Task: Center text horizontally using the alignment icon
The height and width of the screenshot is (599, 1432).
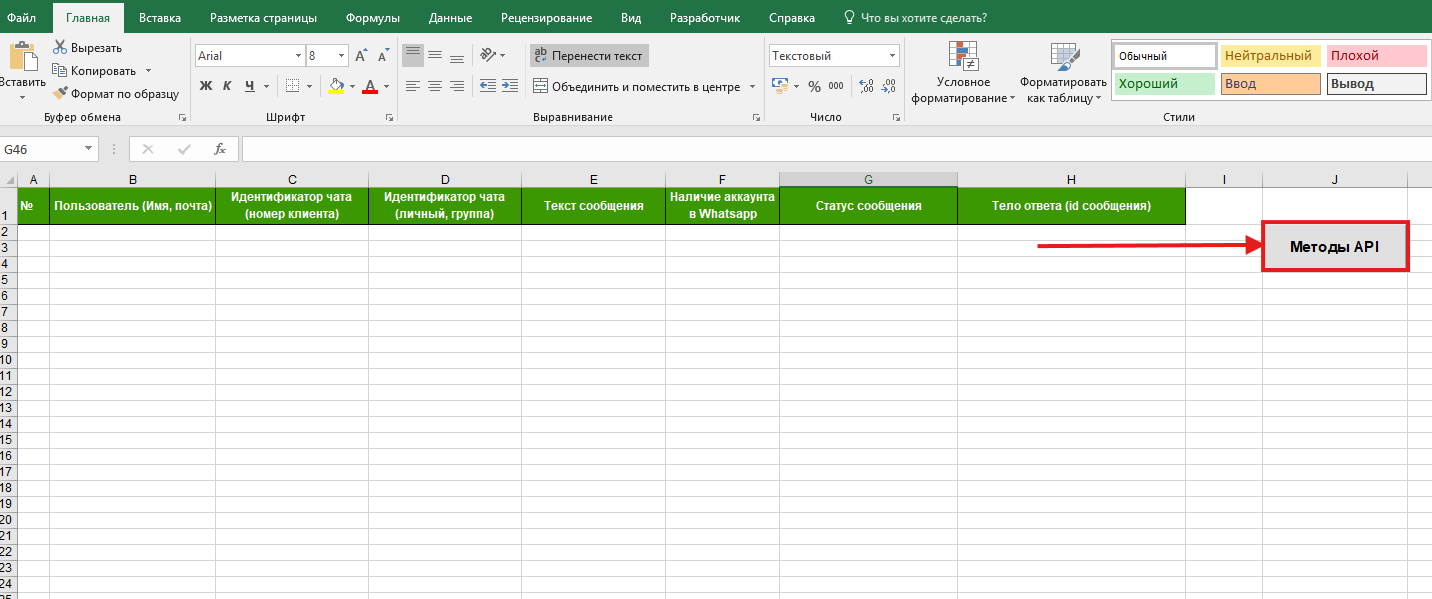Action: [x=435, y=86]
